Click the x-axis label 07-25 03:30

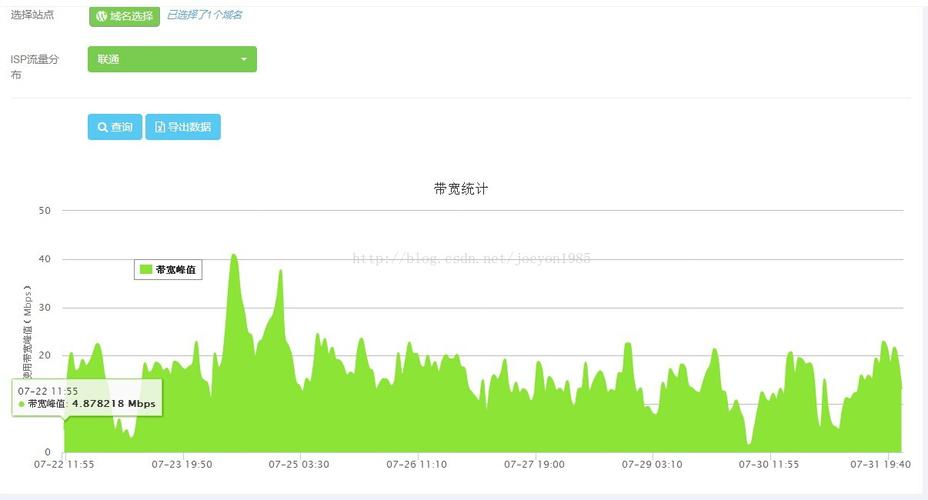click(299, 464)
